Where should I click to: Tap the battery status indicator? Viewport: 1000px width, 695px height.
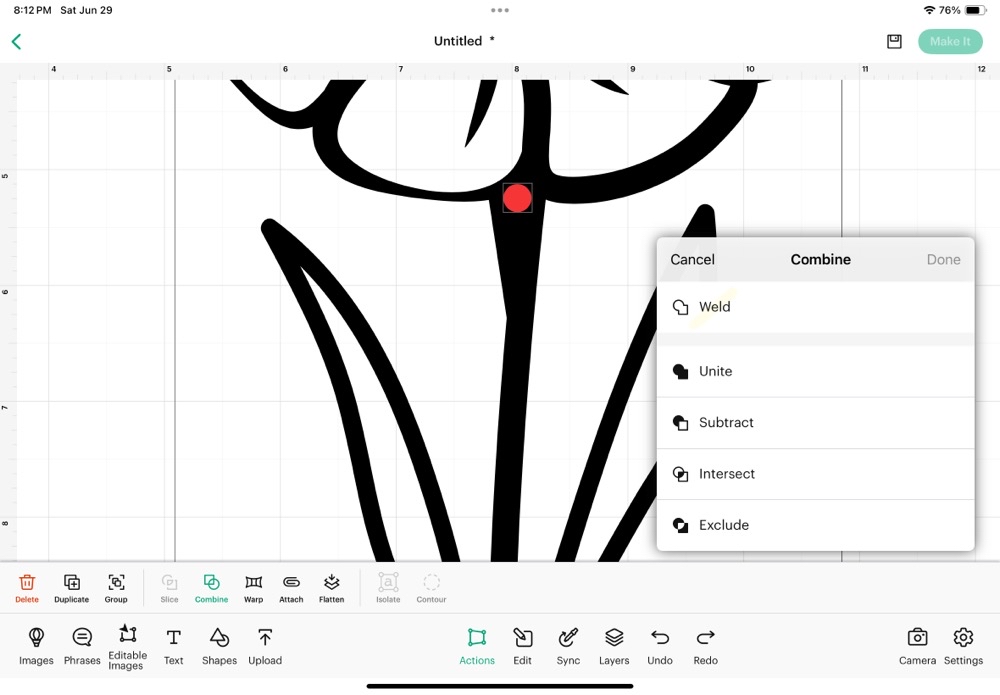976,10
